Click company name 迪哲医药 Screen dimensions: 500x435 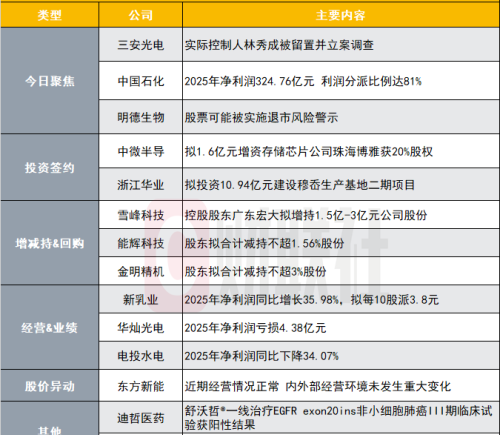(x=141, y=418)
